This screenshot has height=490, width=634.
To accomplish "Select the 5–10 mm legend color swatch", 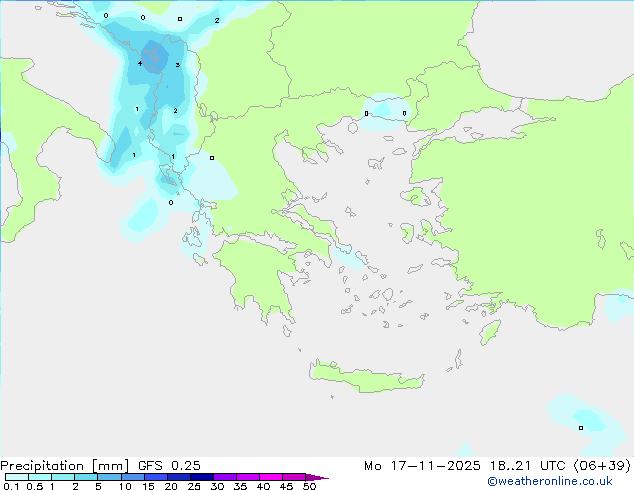I will (109, 477).
